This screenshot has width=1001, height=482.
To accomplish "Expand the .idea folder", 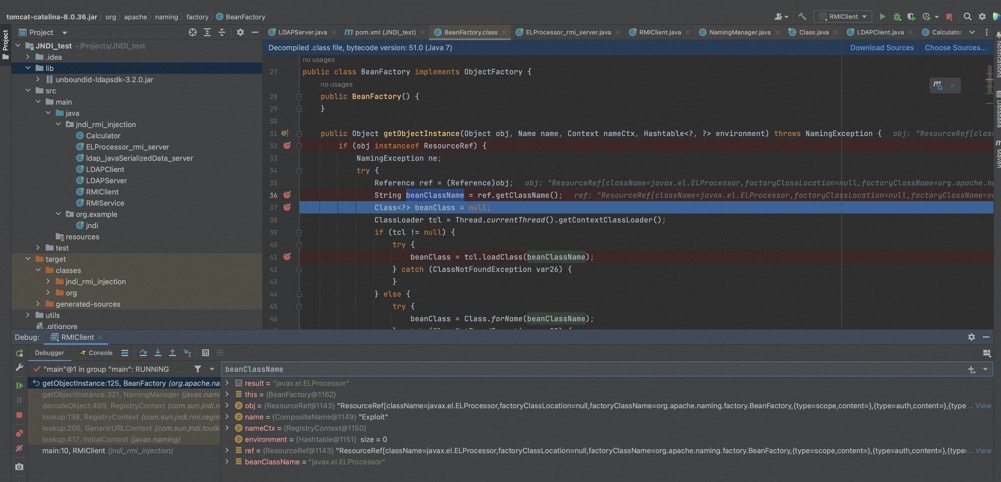I will pyautogui.click(x=27, y=57).
